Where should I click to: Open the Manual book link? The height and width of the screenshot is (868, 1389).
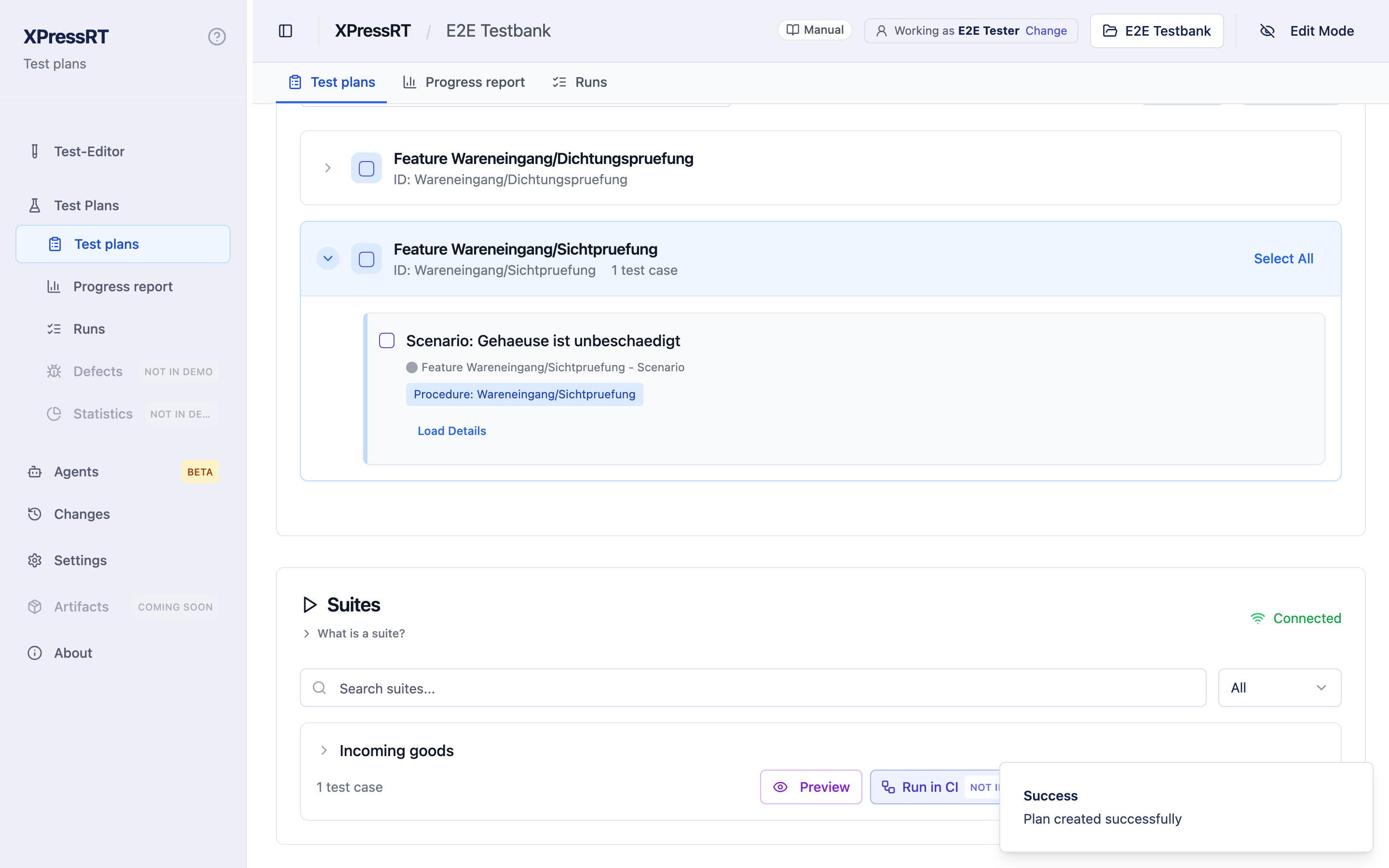tap(815, 30)
